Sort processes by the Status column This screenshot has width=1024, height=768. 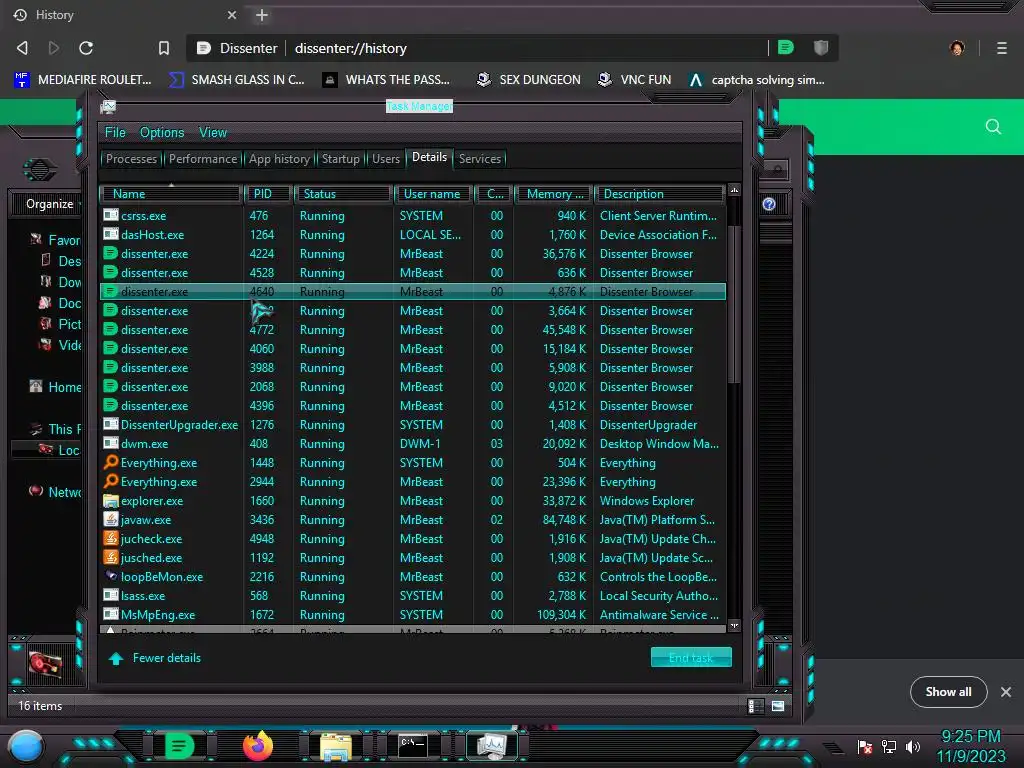point(343,194)
